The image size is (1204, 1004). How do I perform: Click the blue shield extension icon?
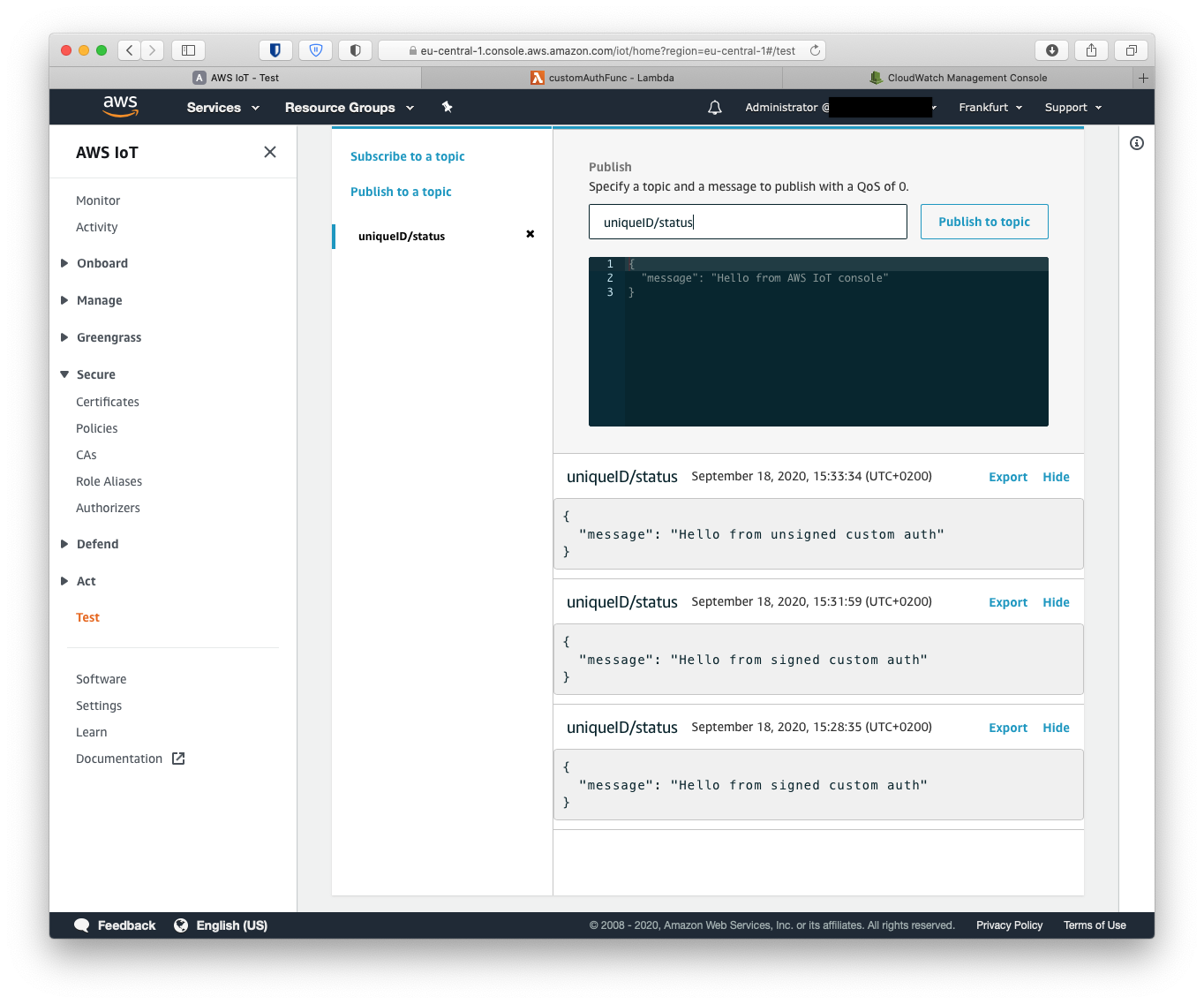tap(316, 50)
